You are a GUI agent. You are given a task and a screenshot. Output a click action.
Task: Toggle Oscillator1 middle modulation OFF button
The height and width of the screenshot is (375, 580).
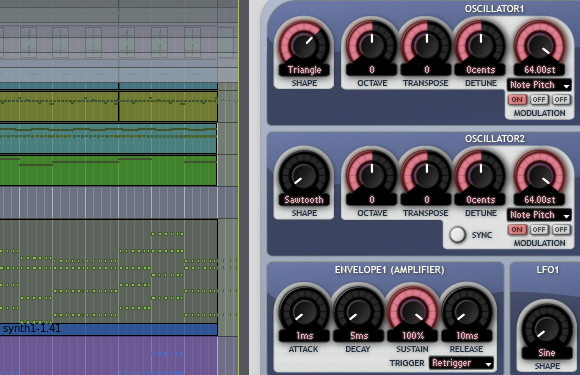[539, 99]
